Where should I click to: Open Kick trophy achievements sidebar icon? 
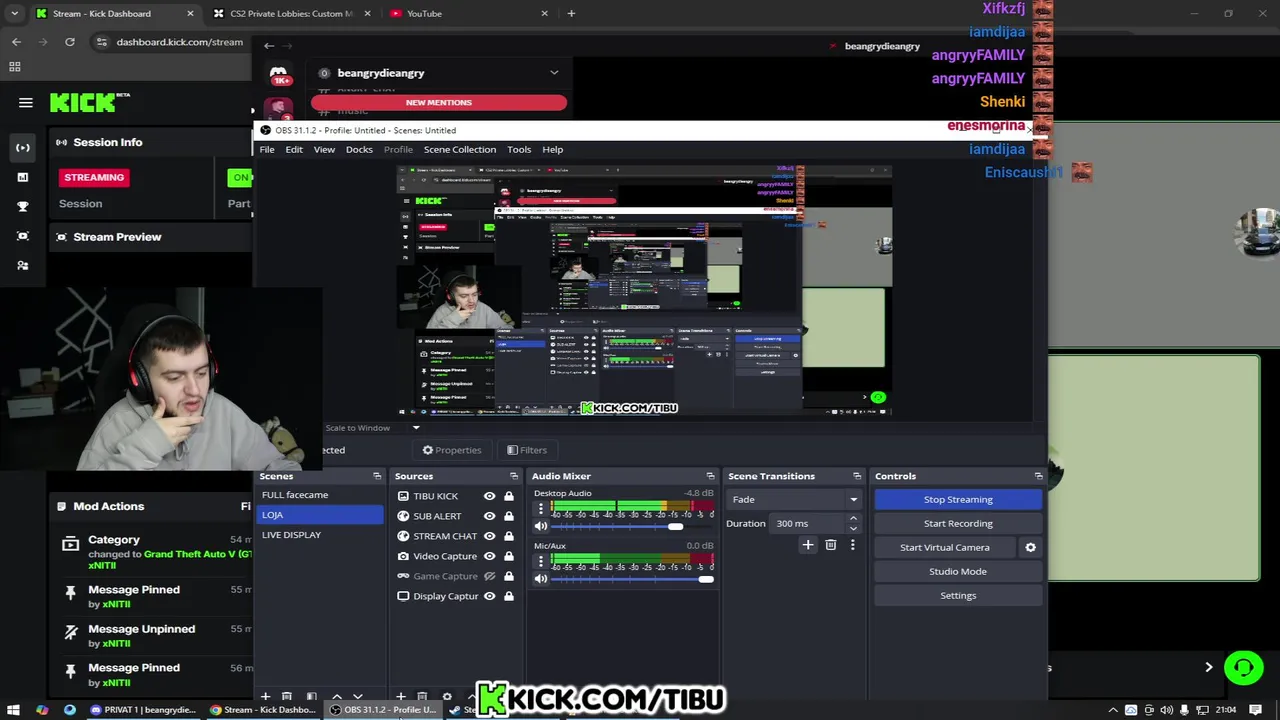(x=23, y=207)
